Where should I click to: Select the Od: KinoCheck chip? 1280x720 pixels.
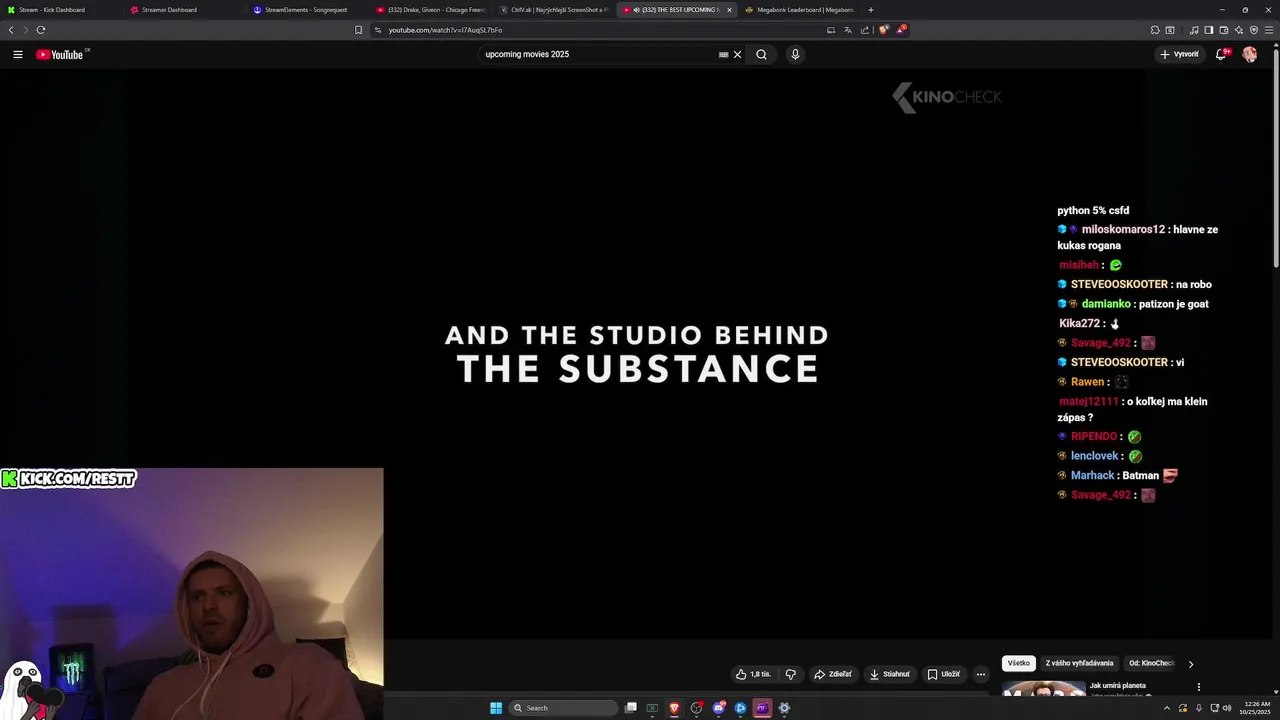click(x=1151, y=663)
